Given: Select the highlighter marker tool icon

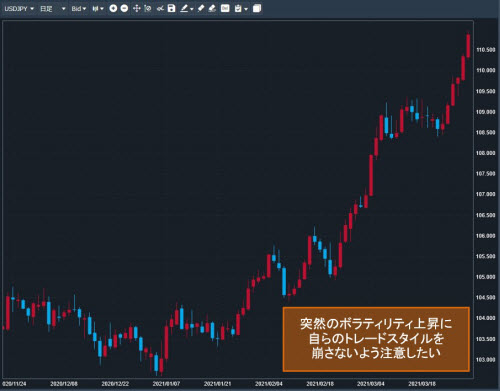Looking at the screenshot, I should pyautogui.click(x=201, y=8).
